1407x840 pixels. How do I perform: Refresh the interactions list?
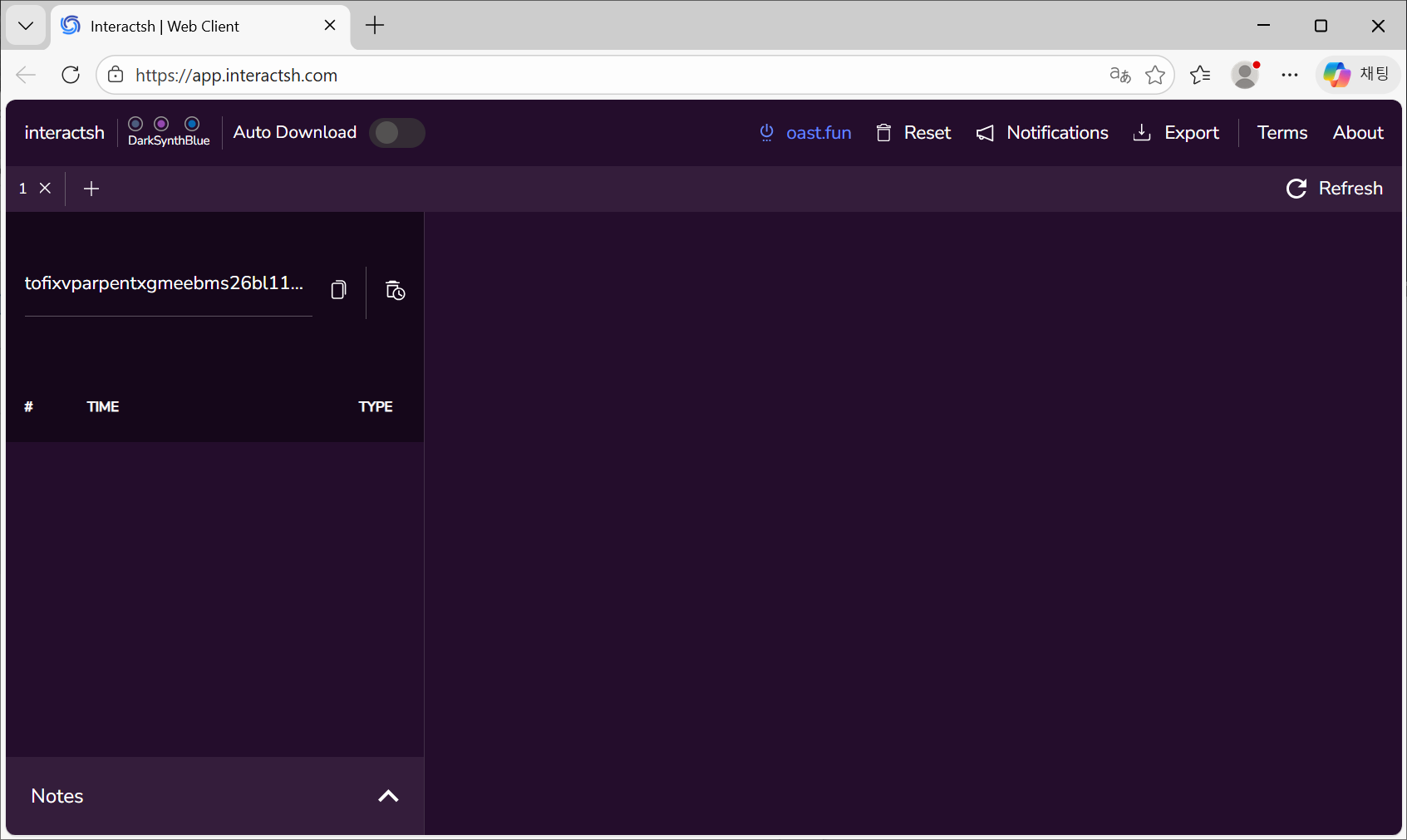coord(1335,189)
